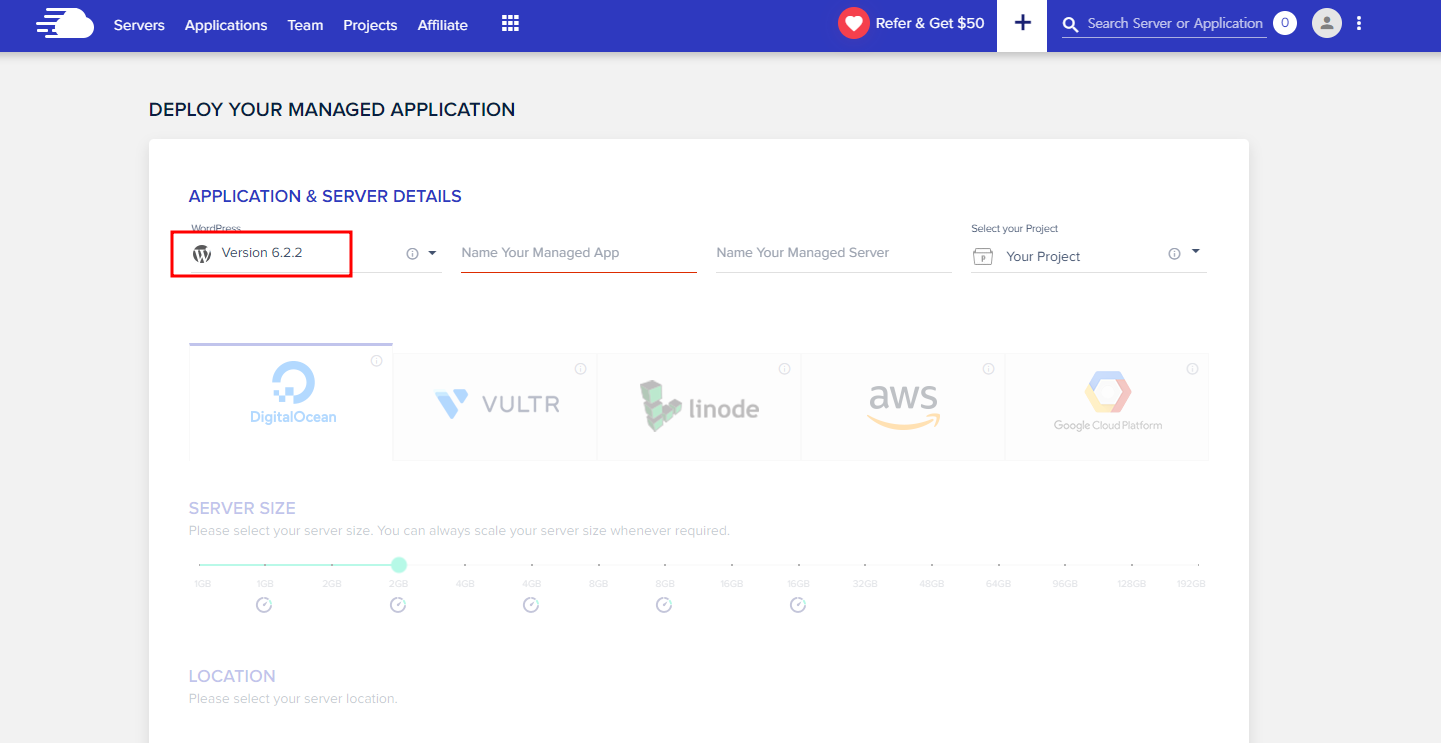Set server size slider to 32GB
The image size is (1441, 743).
click(x=865, y=565)
